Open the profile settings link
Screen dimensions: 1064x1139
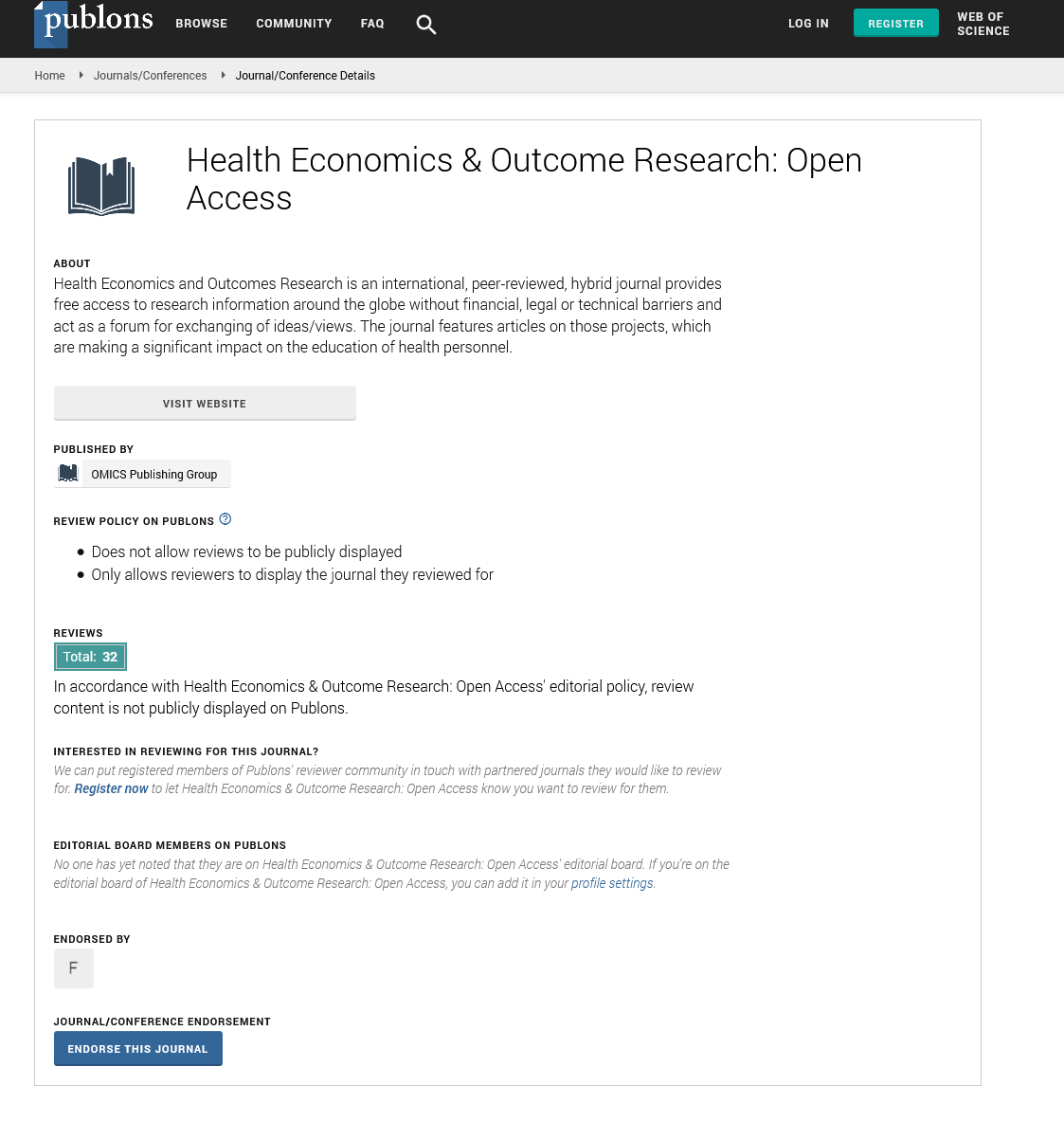point(612,883)
